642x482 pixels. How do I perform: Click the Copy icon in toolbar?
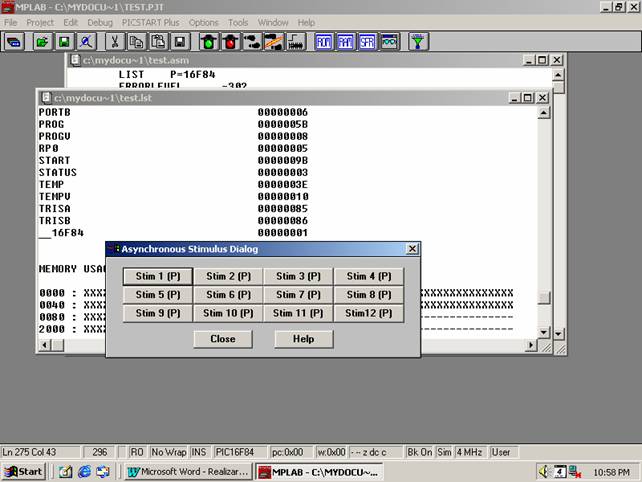pos(136,42)
